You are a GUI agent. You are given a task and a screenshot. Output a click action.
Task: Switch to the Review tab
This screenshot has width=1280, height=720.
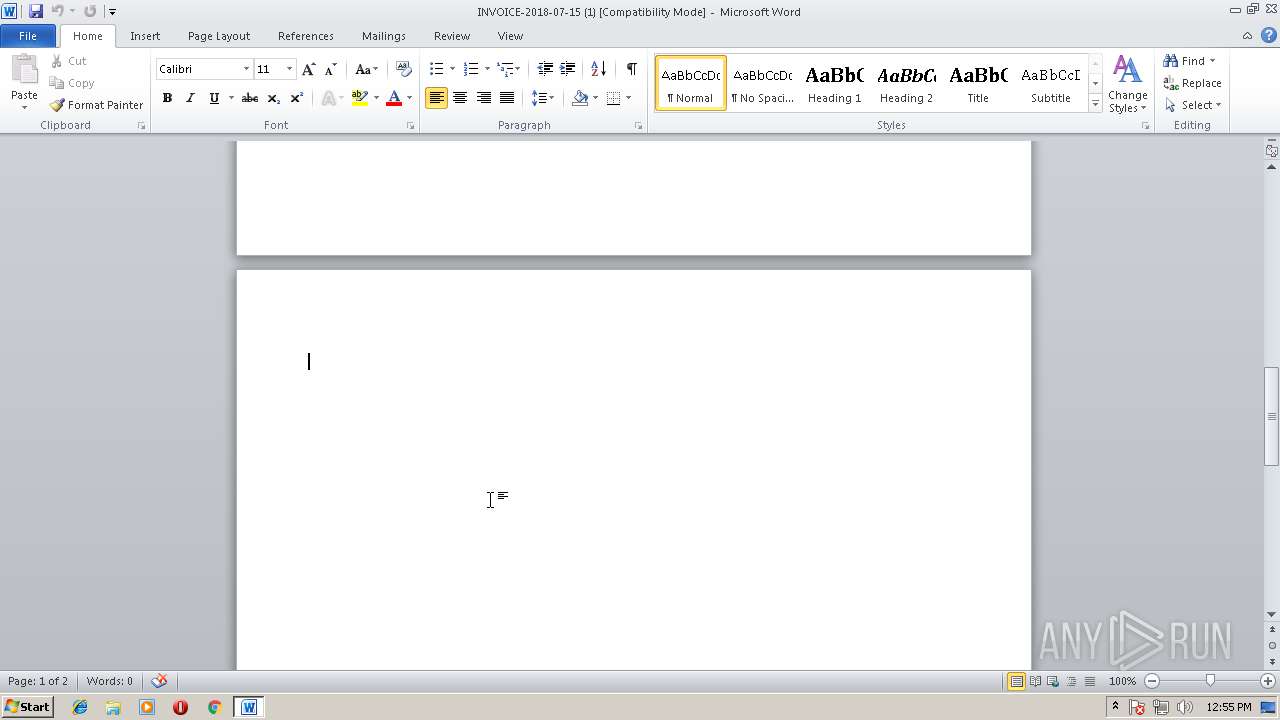(x=452, y=36)
